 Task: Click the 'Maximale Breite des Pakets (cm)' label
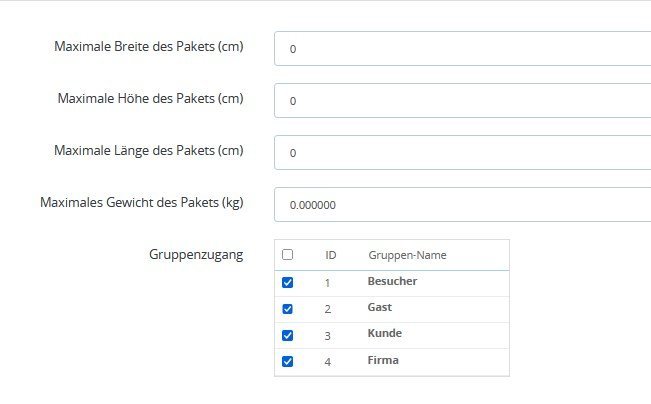pos(150,46)
